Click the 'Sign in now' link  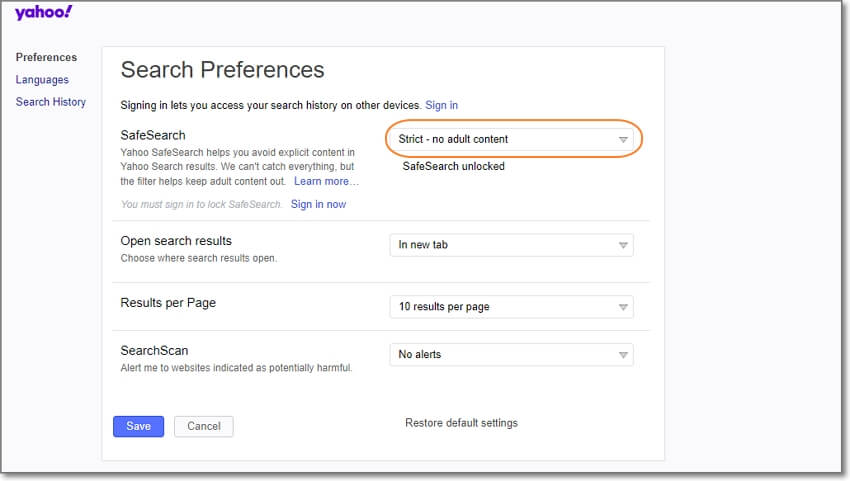coord(318,204)
